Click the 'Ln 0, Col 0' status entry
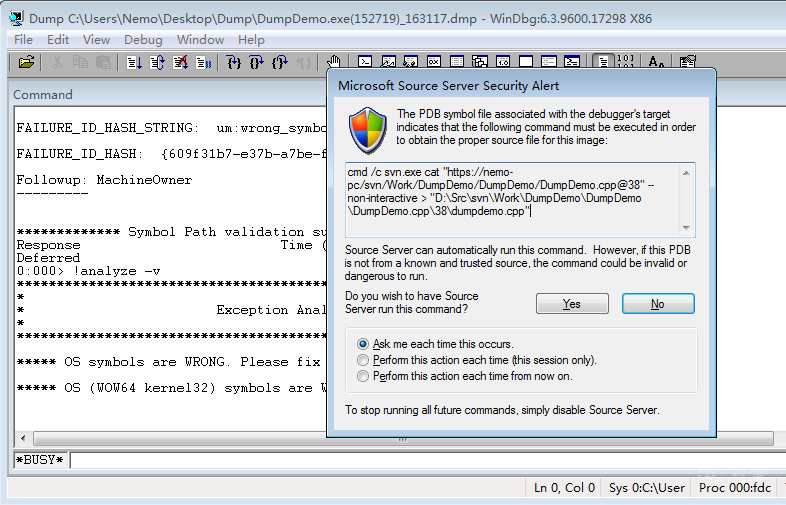This screenshot has height=505, width=786. [564, 487]
